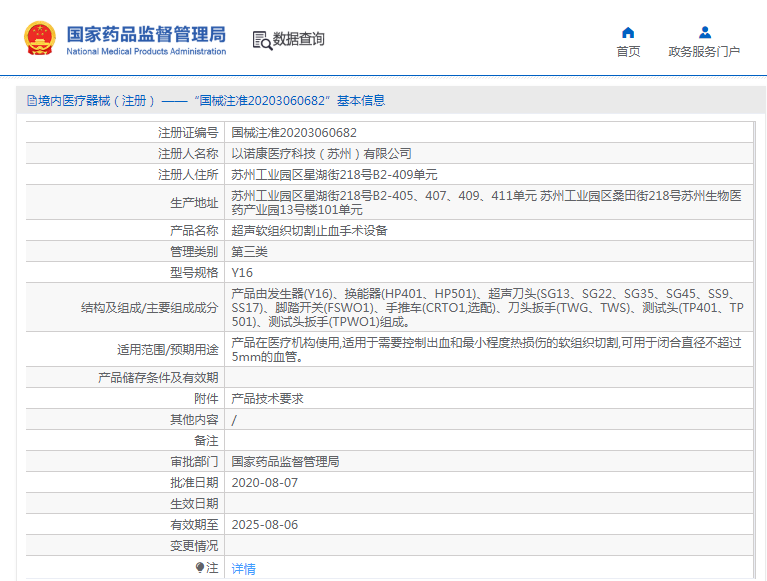Screen dimensions: 767x581
Task: Click the 产品名称 row label
Action: coord(194,230)
